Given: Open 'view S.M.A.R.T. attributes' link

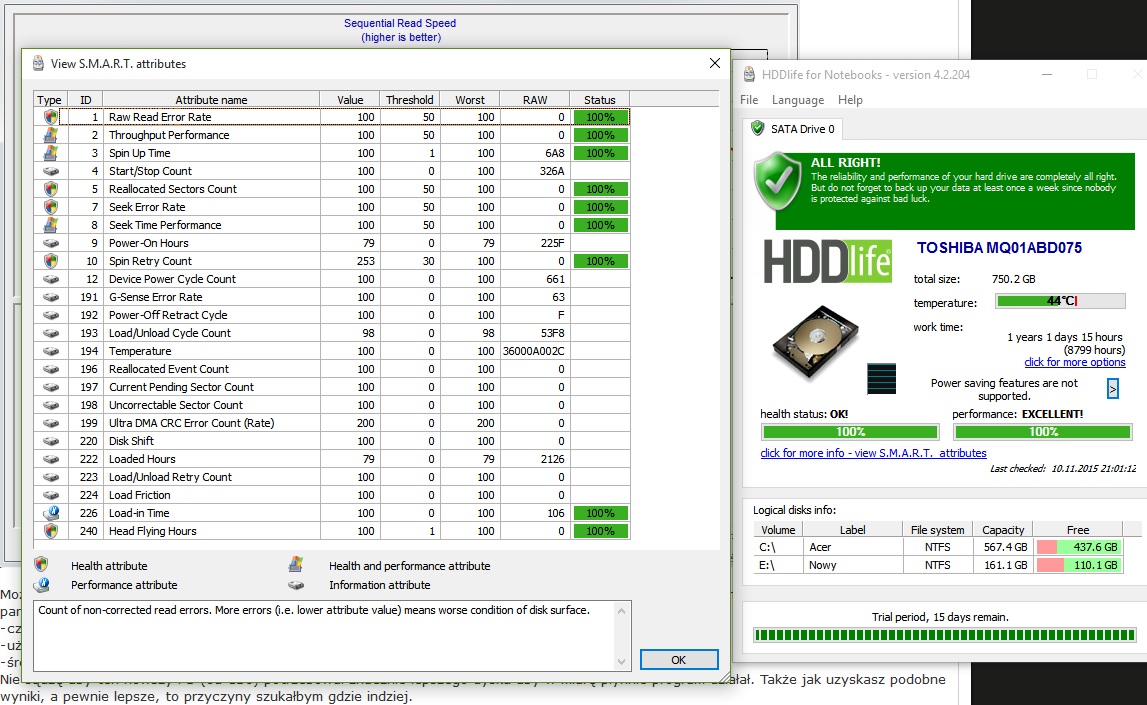Looking at the screenshot, I should pyautogui.click(x=873, y=453).
